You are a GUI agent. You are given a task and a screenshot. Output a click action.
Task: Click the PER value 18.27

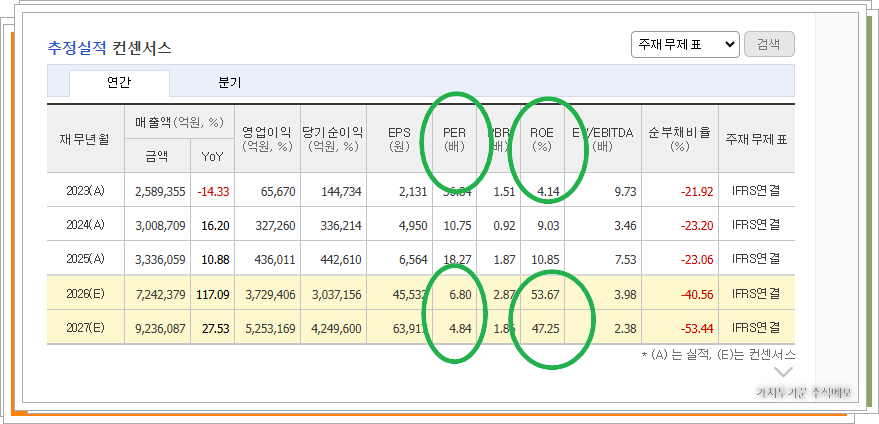(459, 260)
